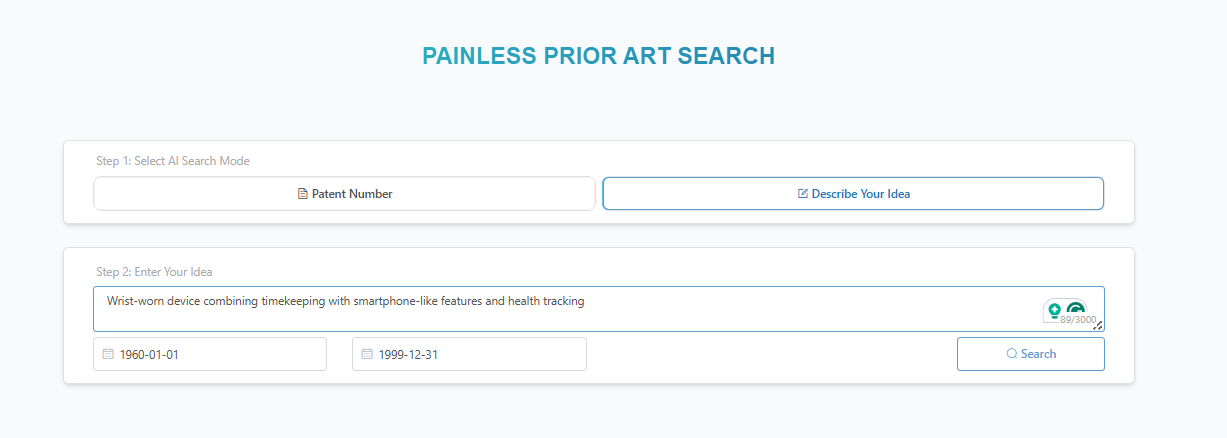Click the Step 2: Enter Your Idea label

pyautogui.click(x=154, y=272)
